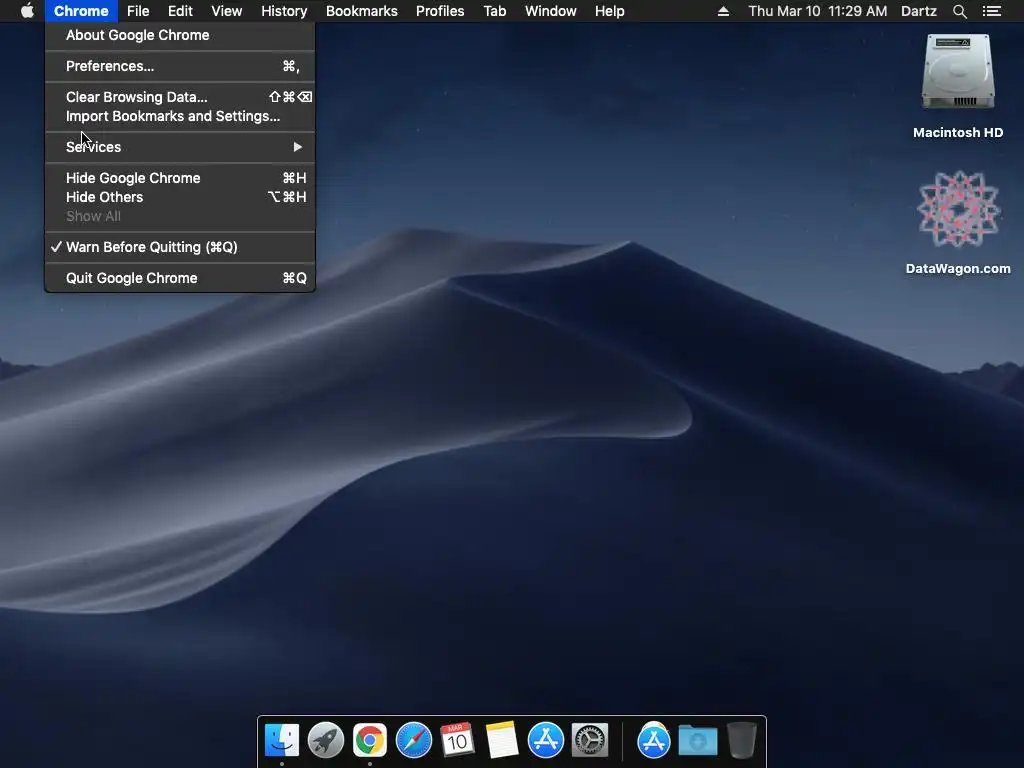1024x768 pixels.
Task: Open the File menu
Action: (138, 11)
